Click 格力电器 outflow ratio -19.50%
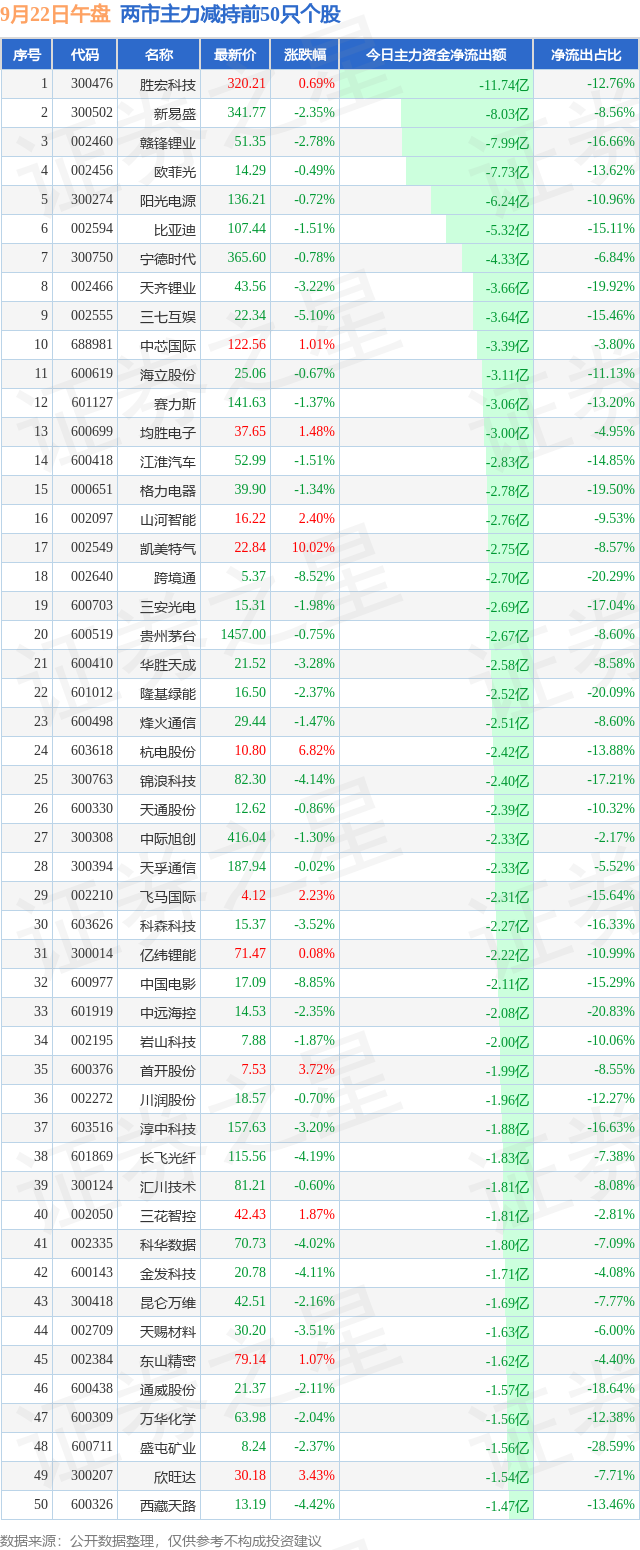The height and width of the screenshot is (1550, 640). click(x=611, y=490)
